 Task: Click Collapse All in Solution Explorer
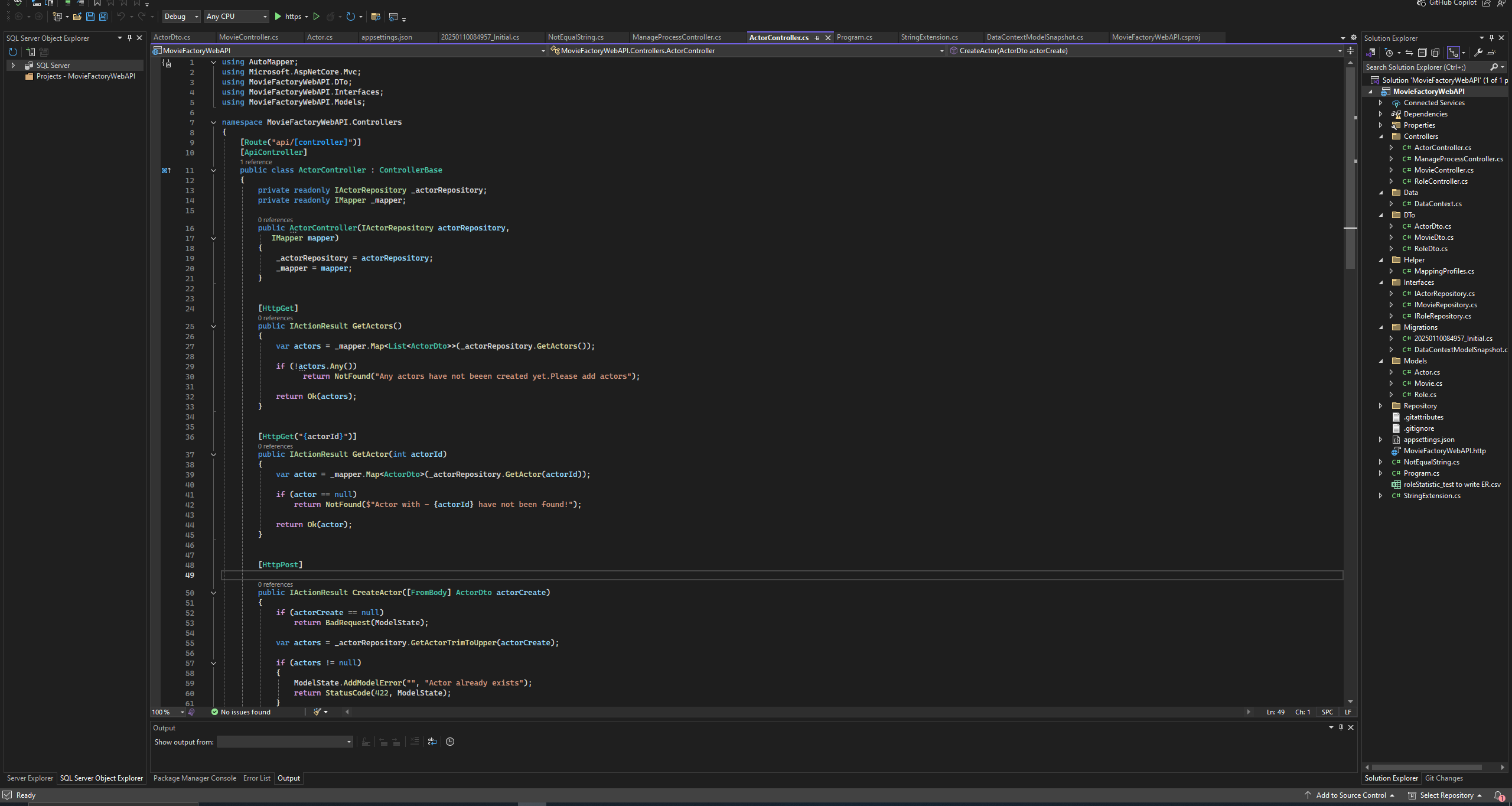pyautogui.click(x=1422, y=53)
